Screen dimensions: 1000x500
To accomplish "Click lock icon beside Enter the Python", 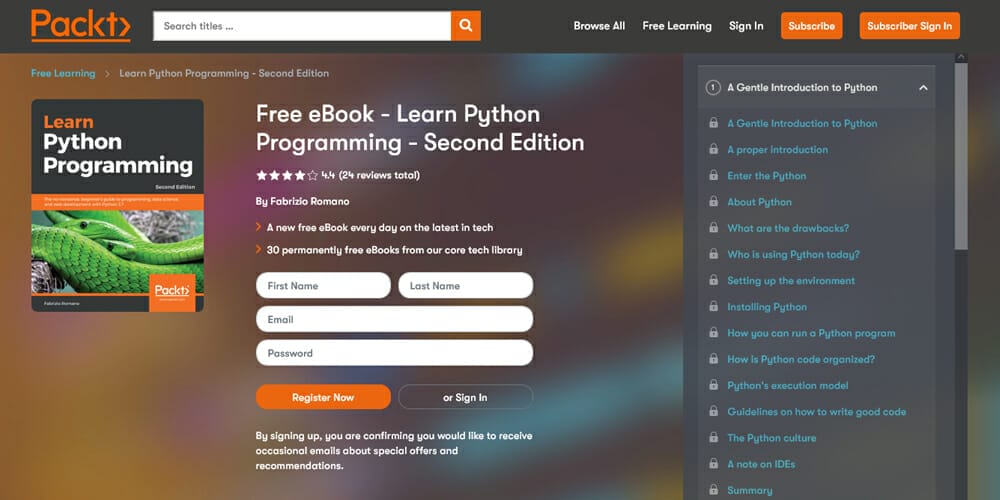I will point(714,175).
